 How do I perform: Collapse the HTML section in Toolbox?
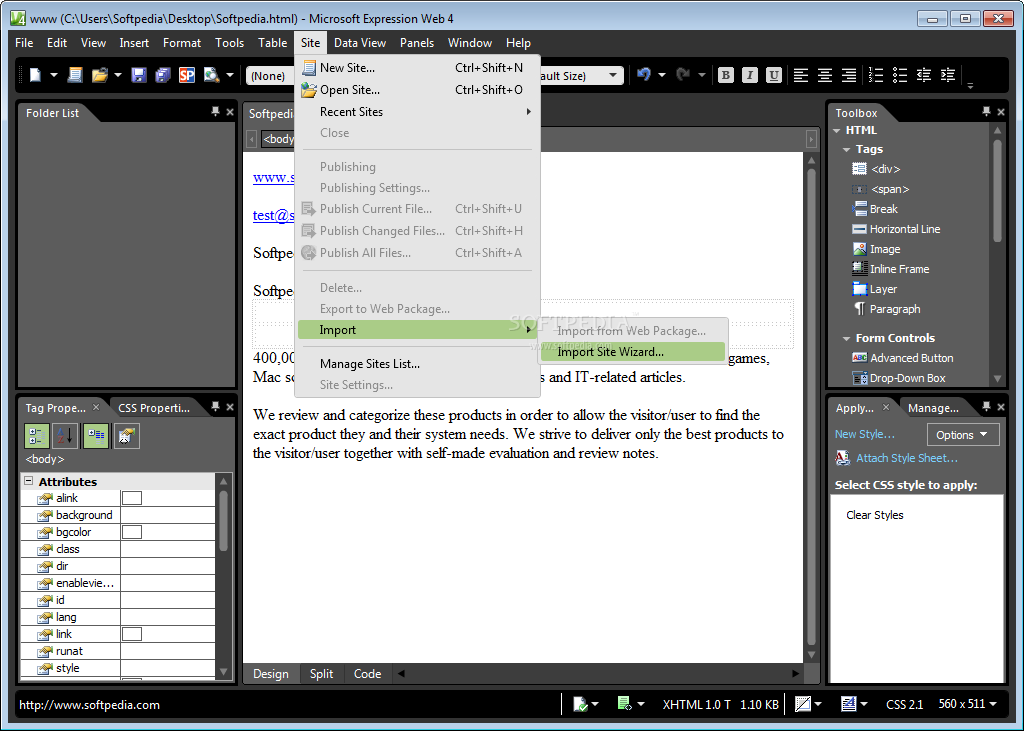[x=837, y=131]
